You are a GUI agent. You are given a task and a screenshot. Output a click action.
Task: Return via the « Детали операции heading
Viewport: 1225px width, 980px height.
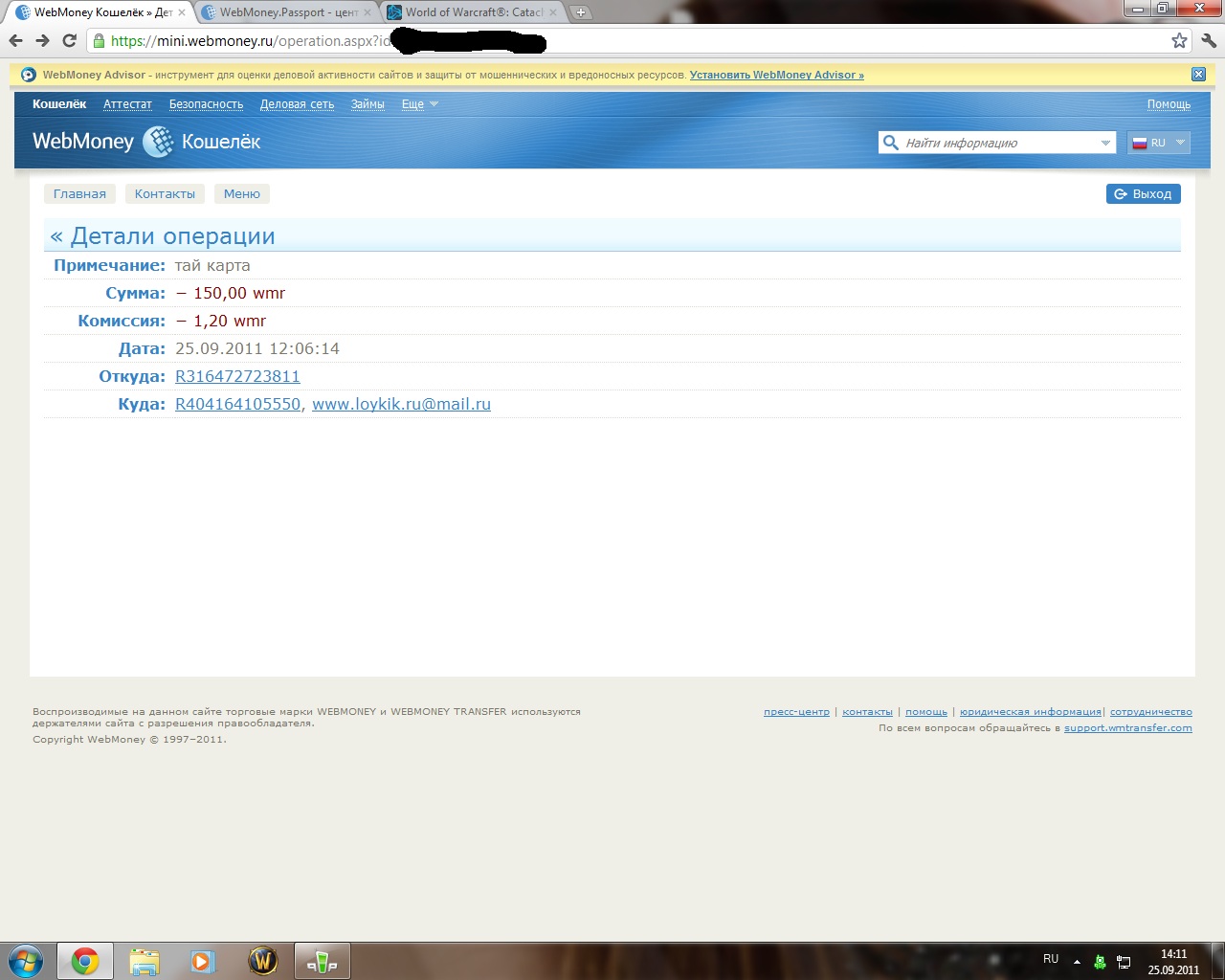click(x=163, y=236)
